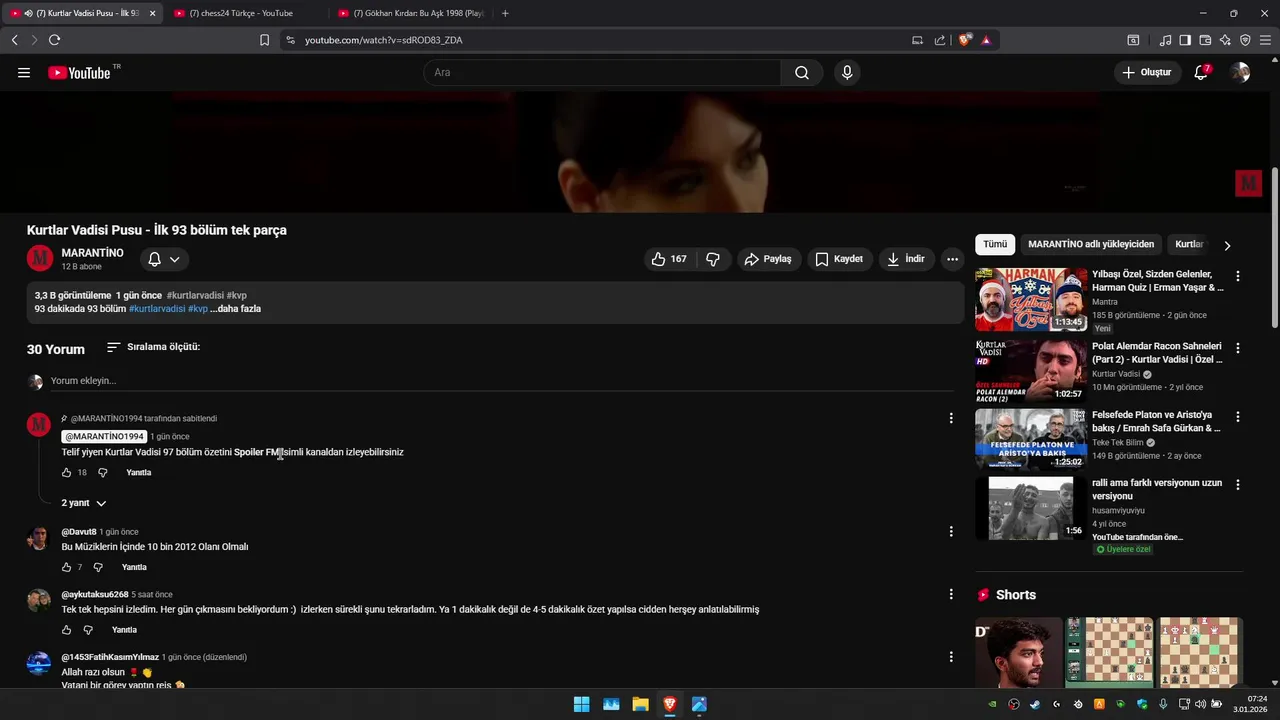Like the @Davut8 comment with 7 likes
The height and width of the screenshot is (720, 1280).
(67, 567)
